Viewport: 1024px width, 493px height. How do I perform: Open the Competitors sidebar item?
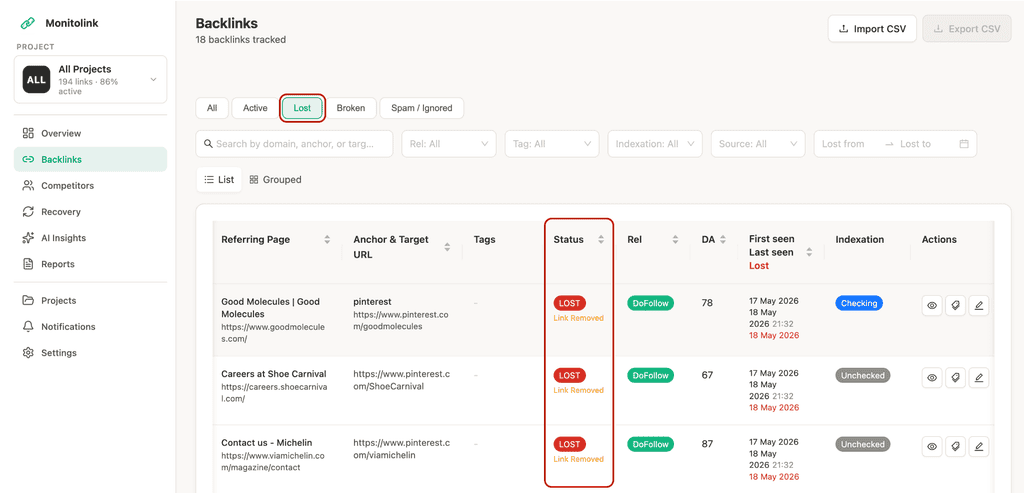[x=90, y=185]
